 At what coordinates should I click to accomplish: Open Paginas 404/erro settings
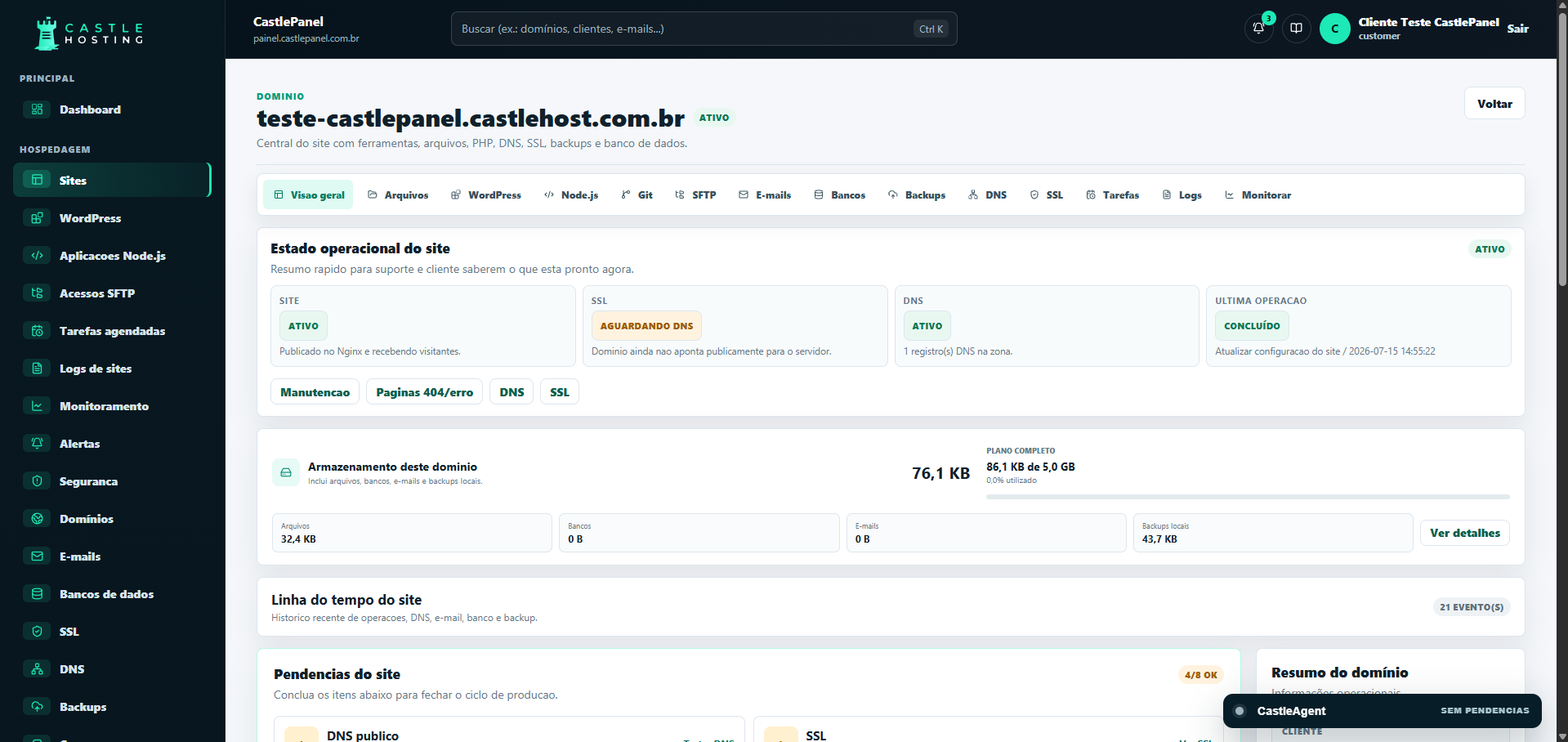(x=424, y=392)
